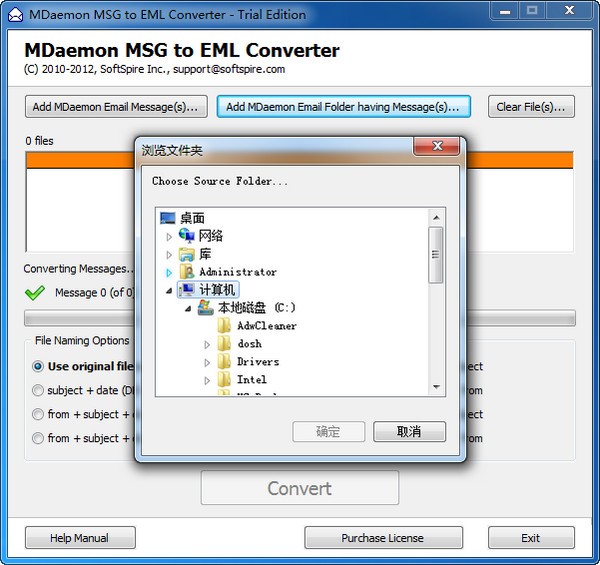Click the AdwCleaner folder icon
600x565 pixels.
click(x=224, y=326)
